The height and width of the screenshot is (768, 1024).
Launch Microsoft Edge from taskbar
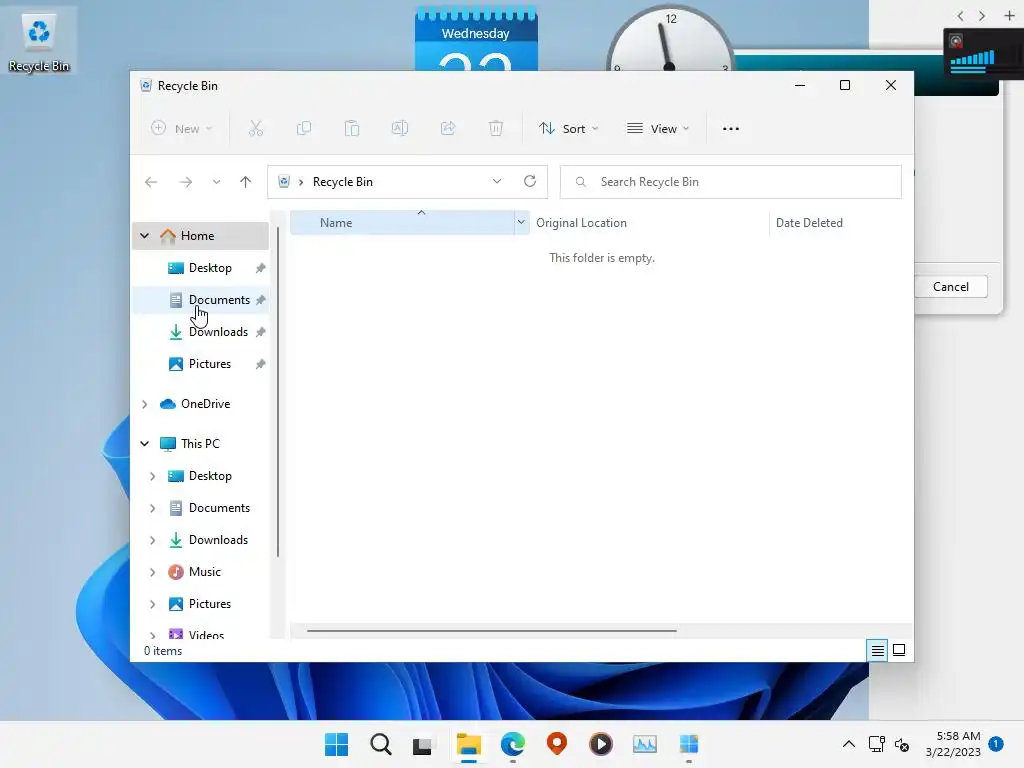tap(513, 744)
